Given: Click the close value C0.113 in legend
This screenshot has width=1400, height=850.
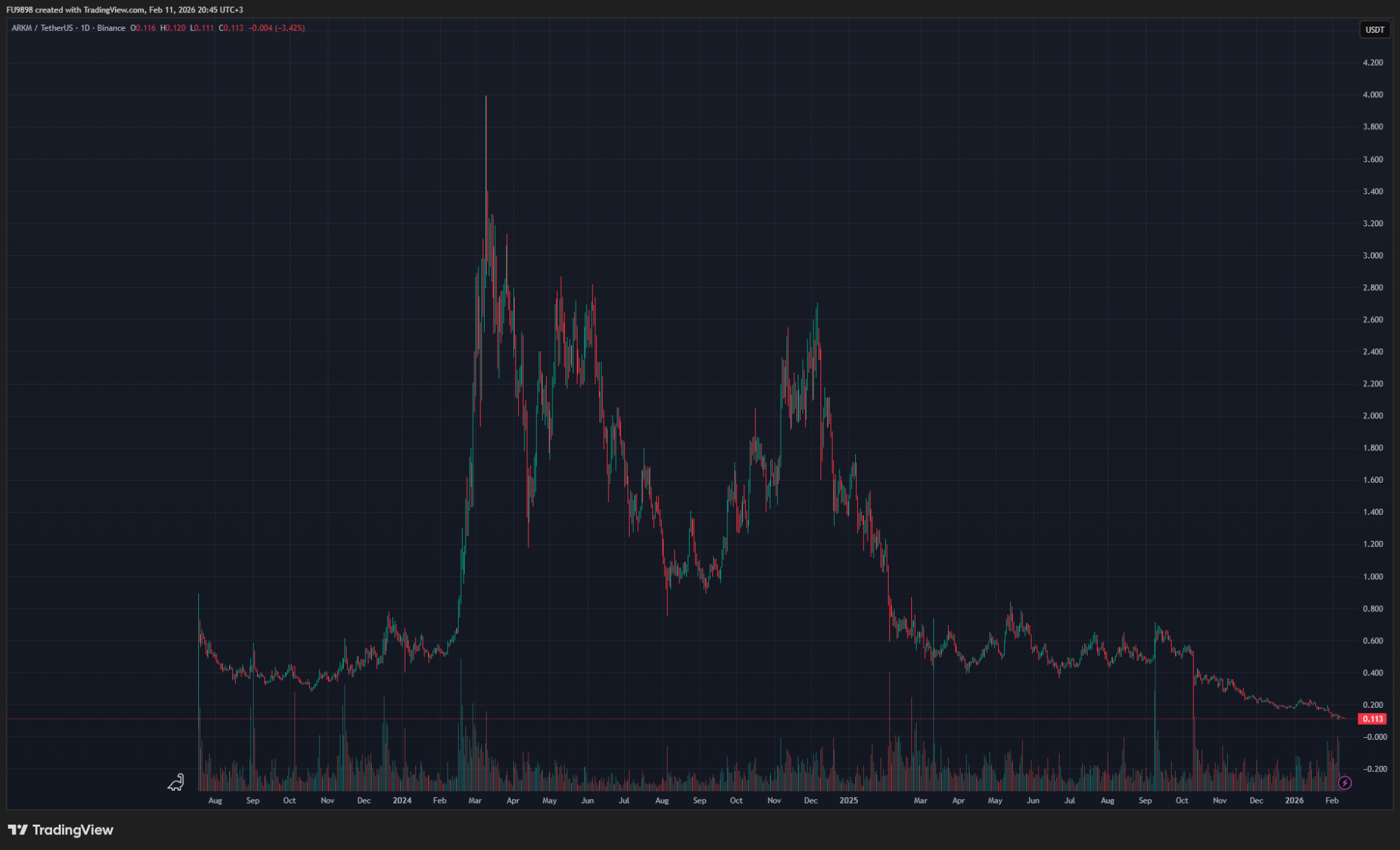Looking at the screenshot, I should 230,28.
